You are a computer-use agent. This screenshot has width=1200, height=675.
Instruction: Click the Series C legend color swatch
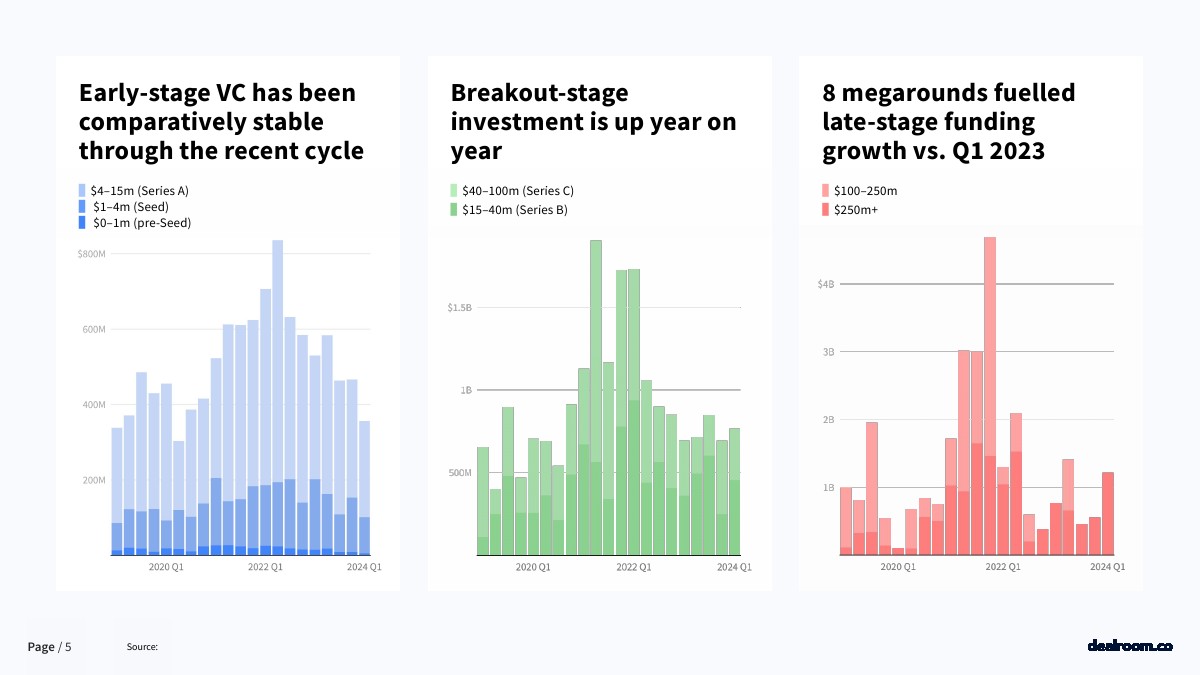(455, 190)
